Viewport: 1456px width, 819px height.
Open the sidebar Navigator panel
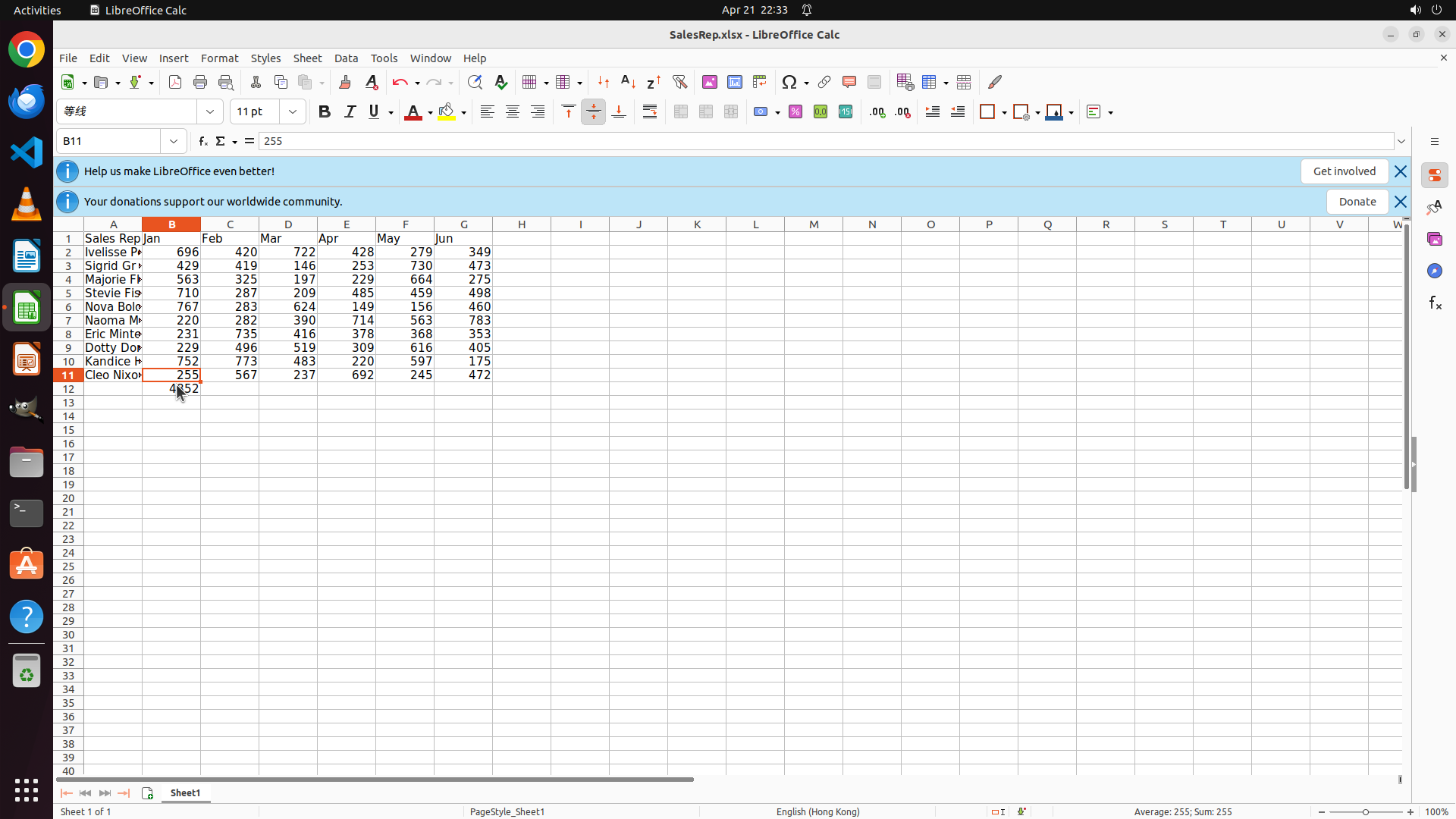coord(1434,271)
